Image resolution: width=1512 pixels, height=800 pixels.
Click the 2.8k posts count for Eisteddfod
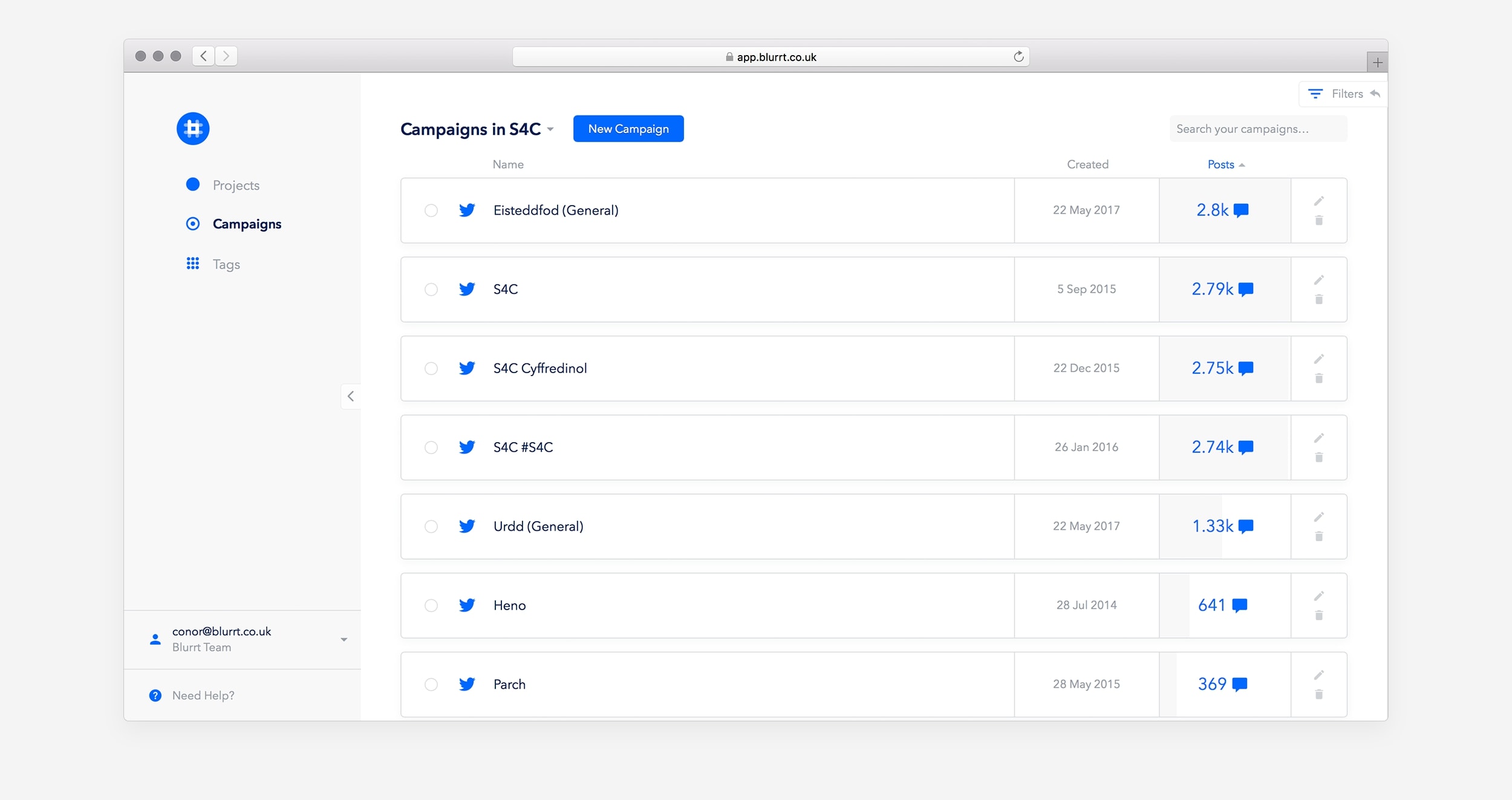pyautogui.click(x=1222, y=210)
